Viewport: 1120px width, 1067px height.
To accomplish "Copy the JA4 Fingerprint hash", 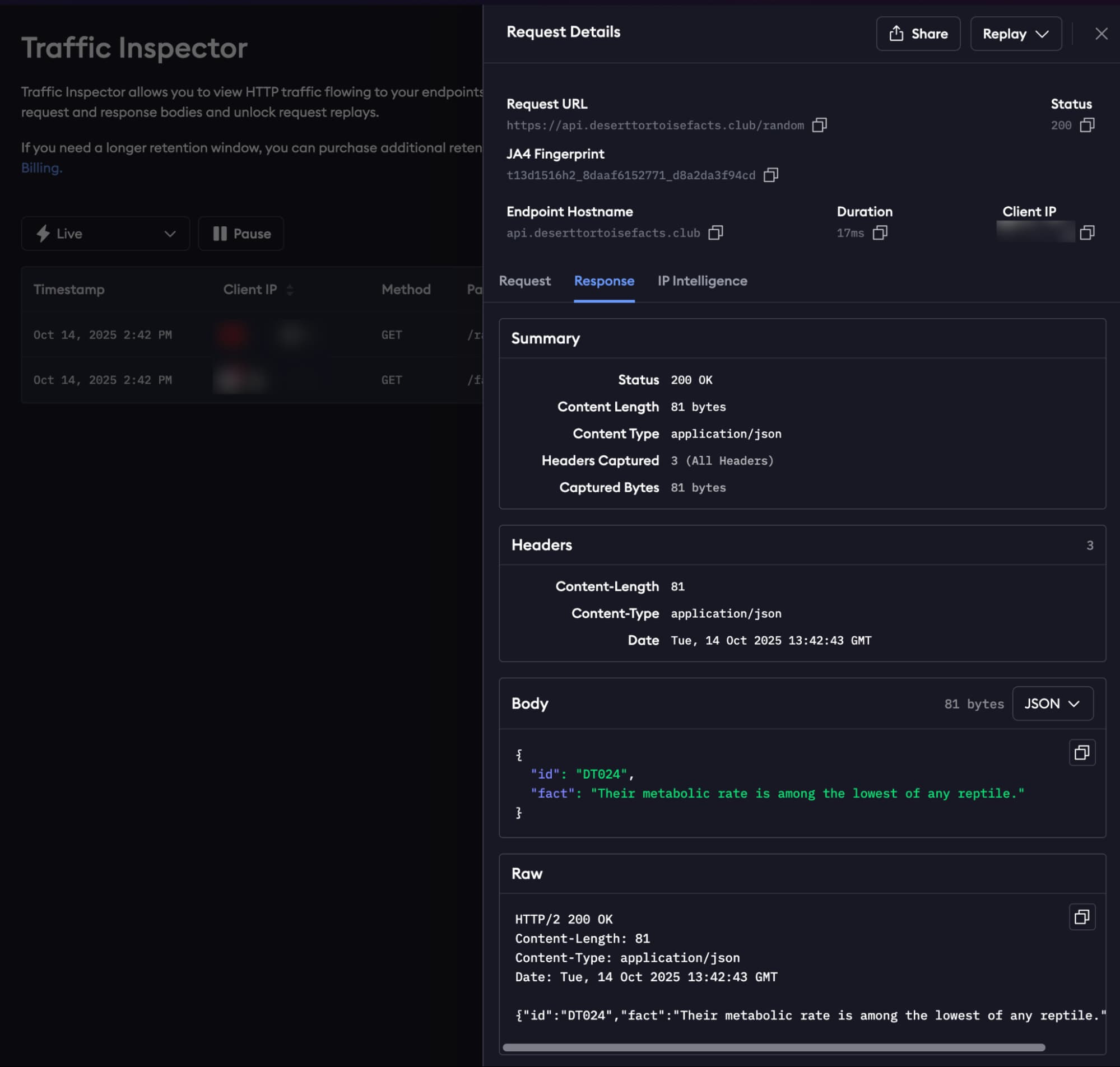I will pyautogui.click(x=770, y=175).
